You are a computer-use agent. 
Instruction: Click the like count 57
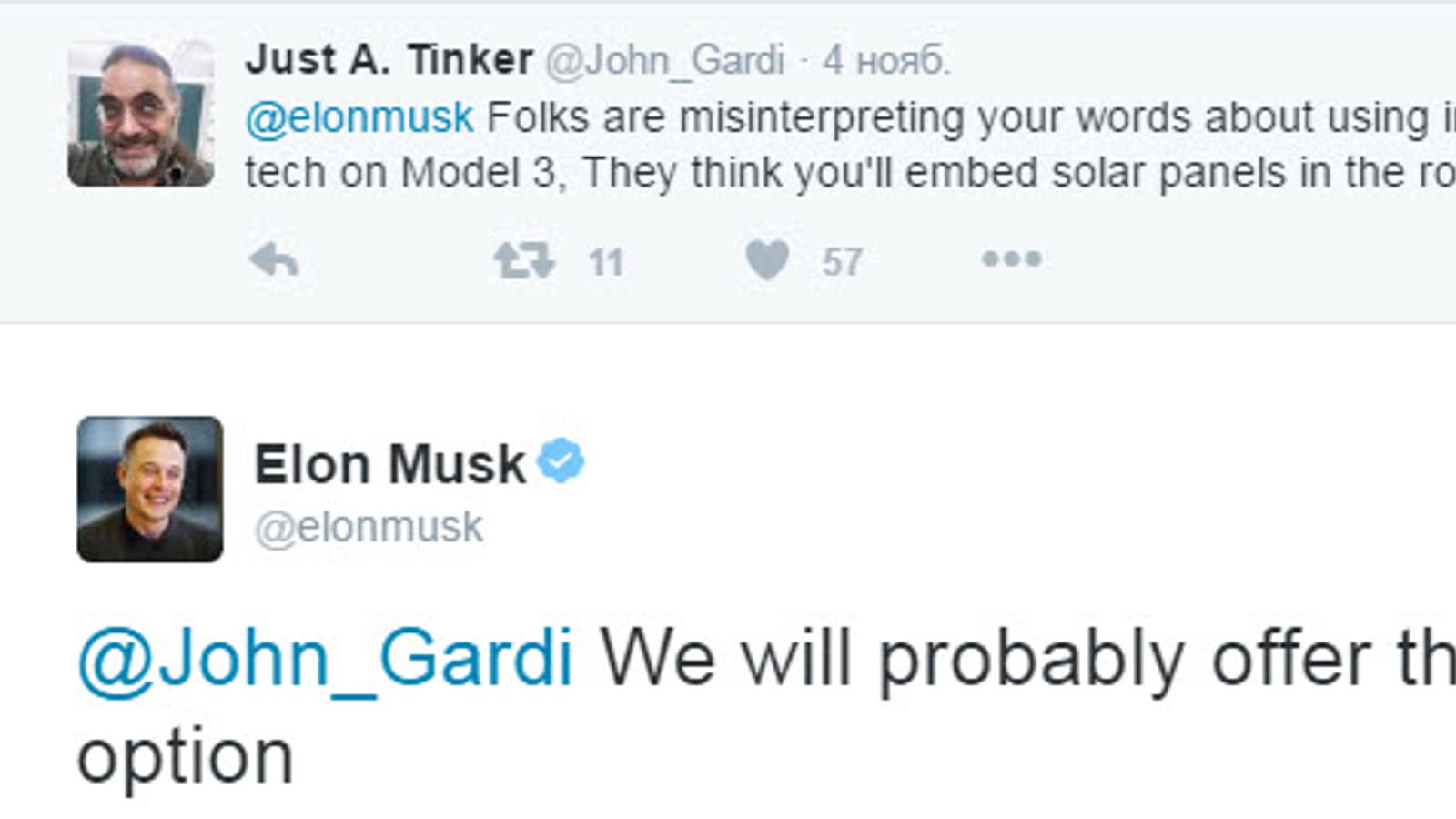coord(842,263)
